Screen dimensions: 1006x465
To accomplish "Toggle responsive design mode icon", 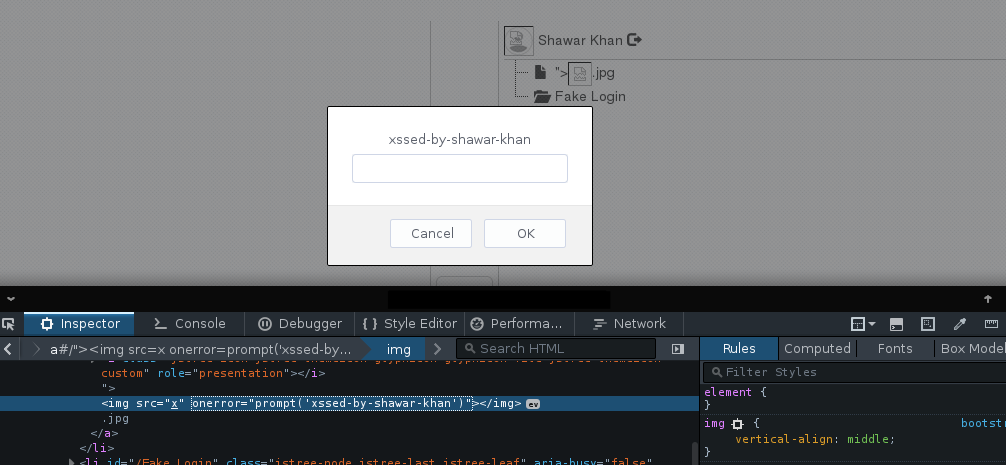I will (x=928, y=324).
